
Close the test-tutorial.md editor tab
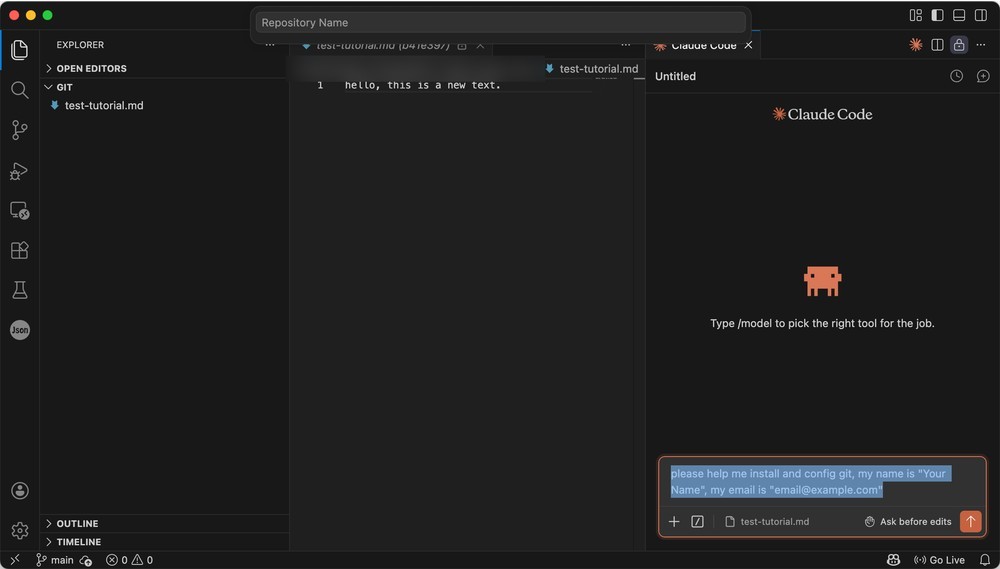pos(480,46)
